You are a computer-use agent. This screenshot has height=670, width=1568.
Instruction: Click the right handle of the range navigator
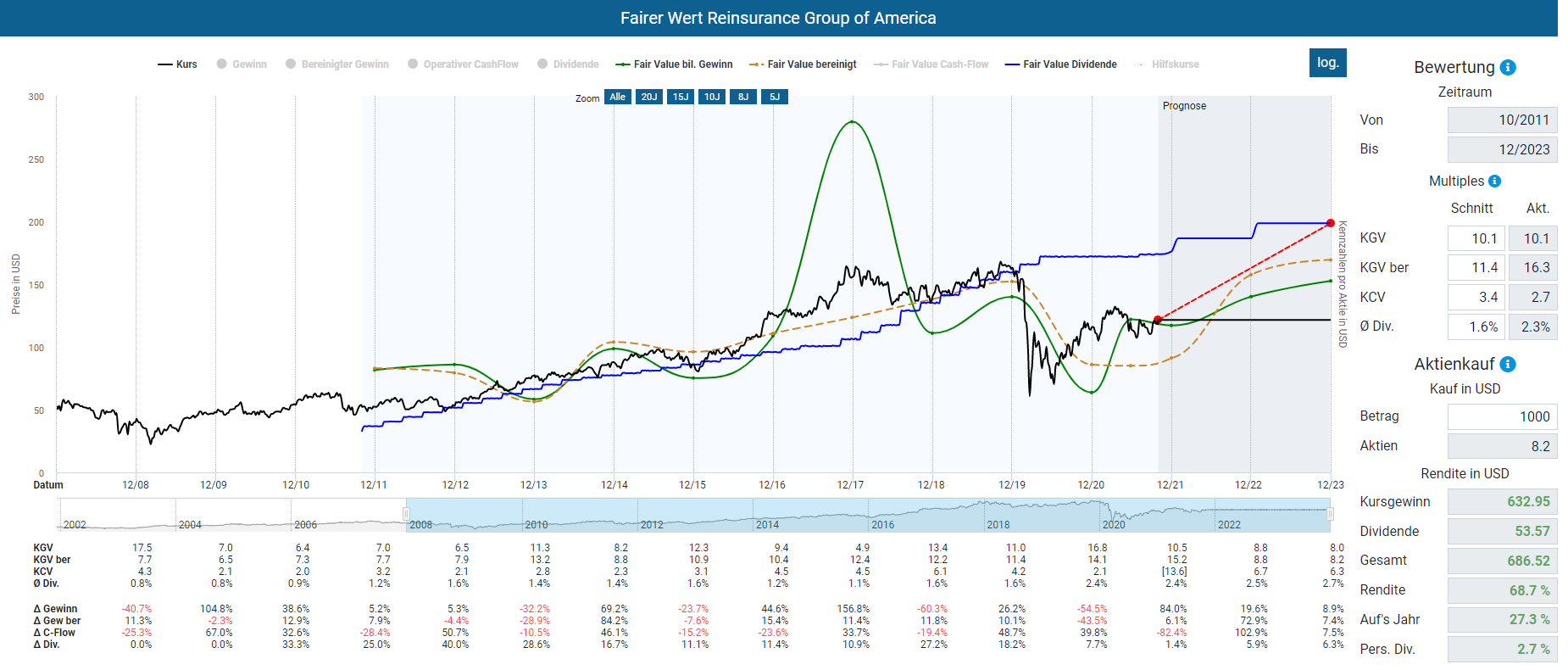[1330, 514]
